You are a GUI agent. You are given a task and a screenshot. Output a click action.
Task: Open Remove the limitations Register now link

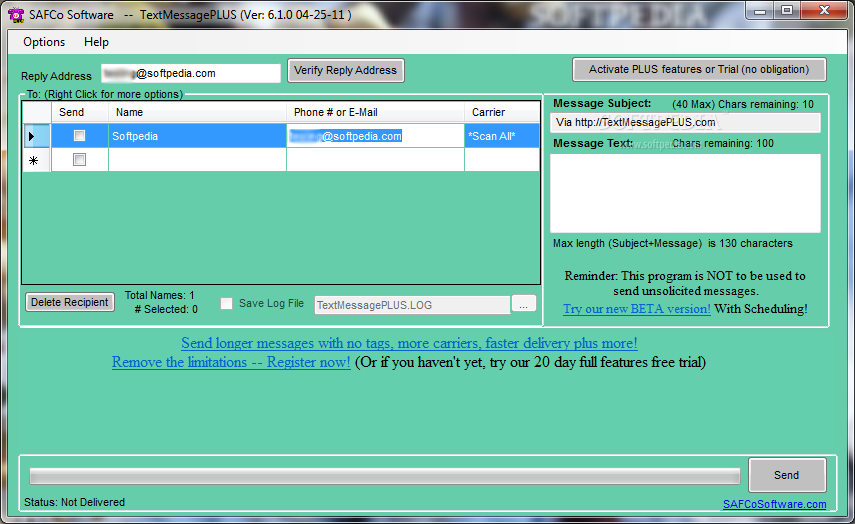(231, 362)
